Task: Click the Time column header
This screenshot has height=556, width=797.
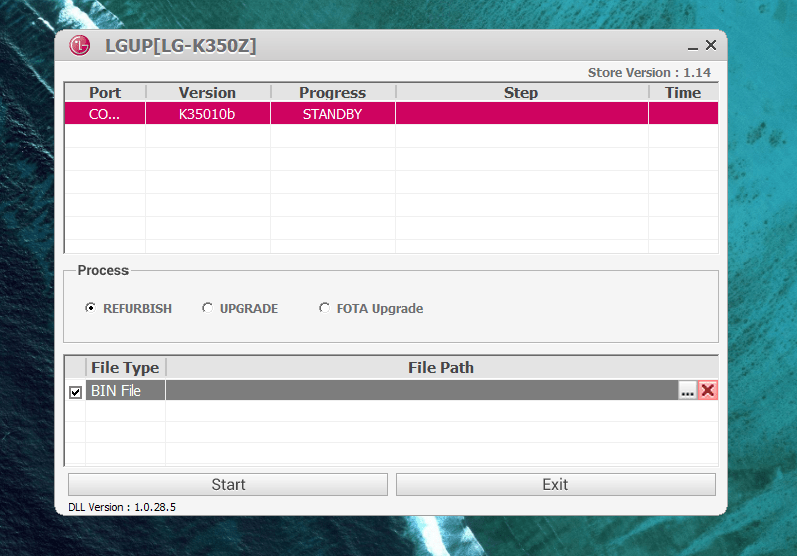Action: pyautogui.click(x=683, y=92)
